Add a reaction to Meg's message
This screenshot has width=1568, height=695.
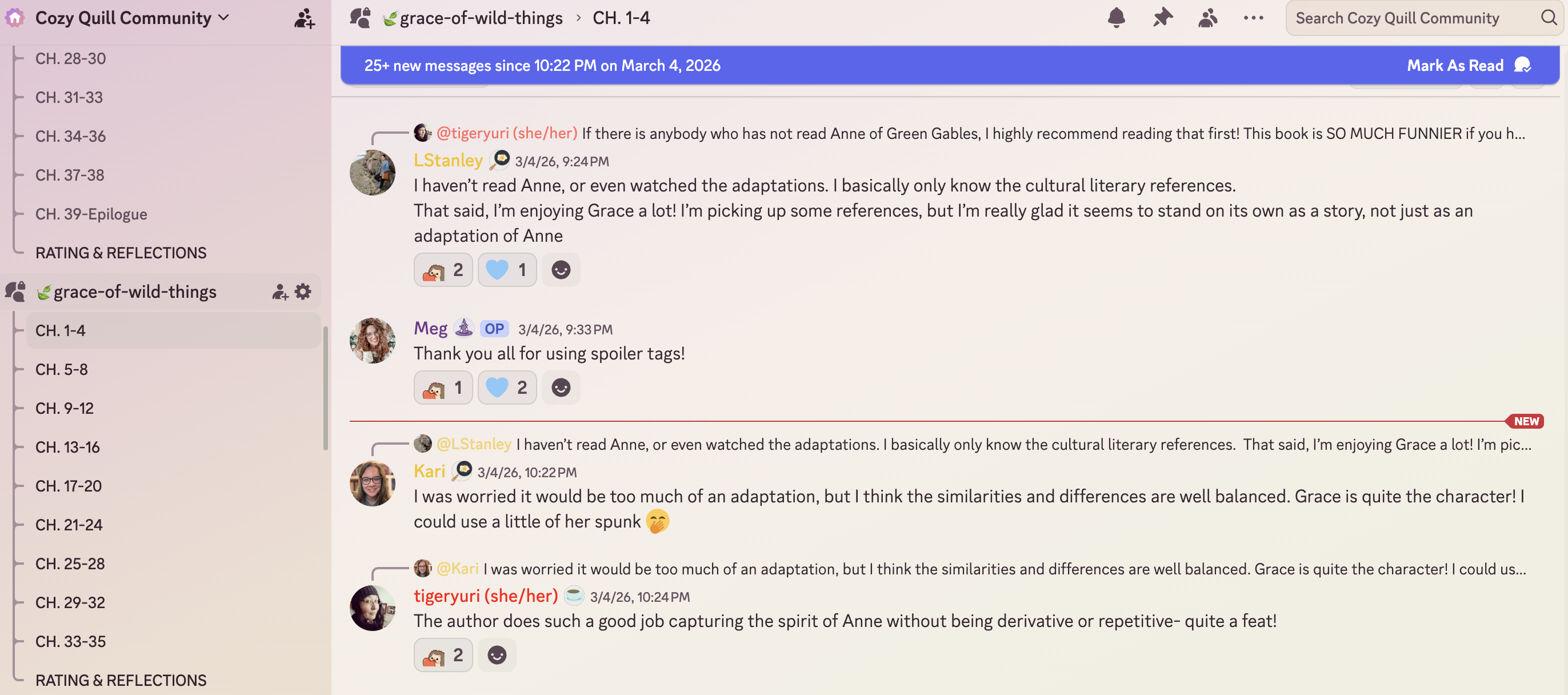[561, 388]
